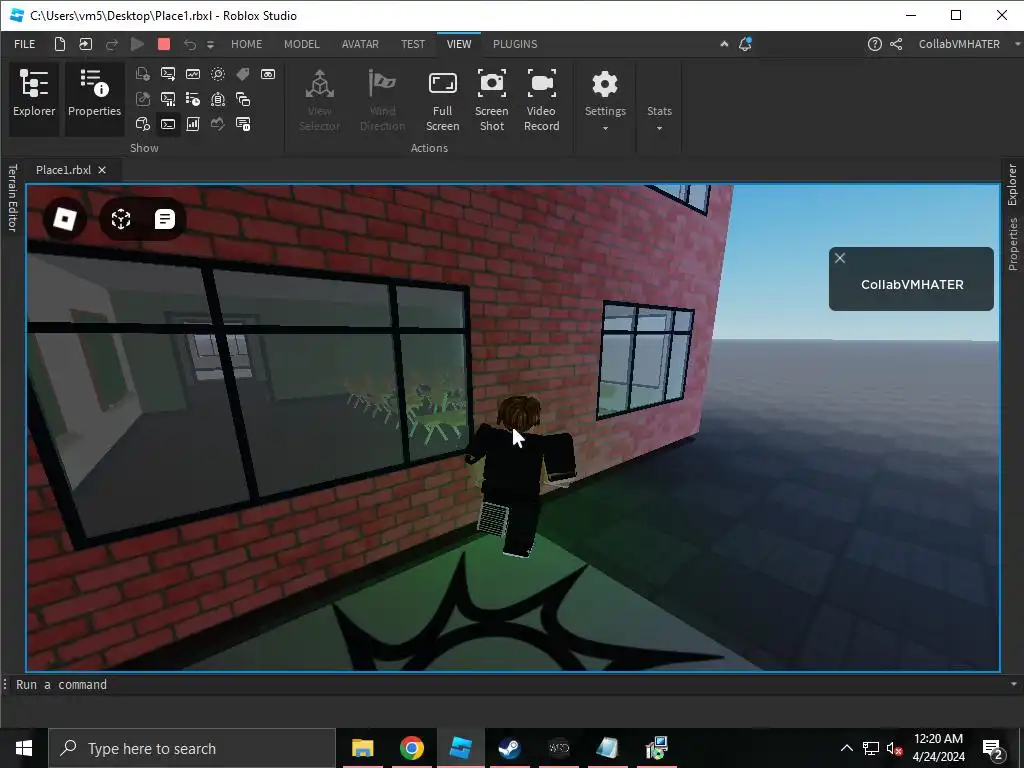Image resolution: width=1024 pixels, height=768 pixels.
Task: Open the Properties docked side tab
Action: [x=1012, y=244]
